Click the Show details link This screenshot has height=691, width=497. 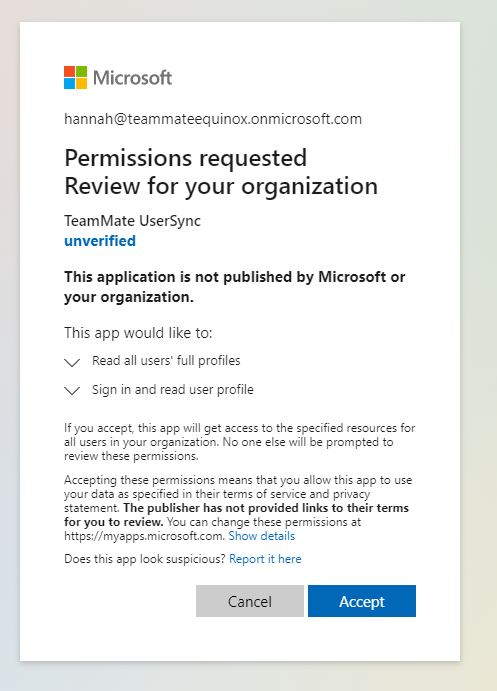click(x=262, y=536)
